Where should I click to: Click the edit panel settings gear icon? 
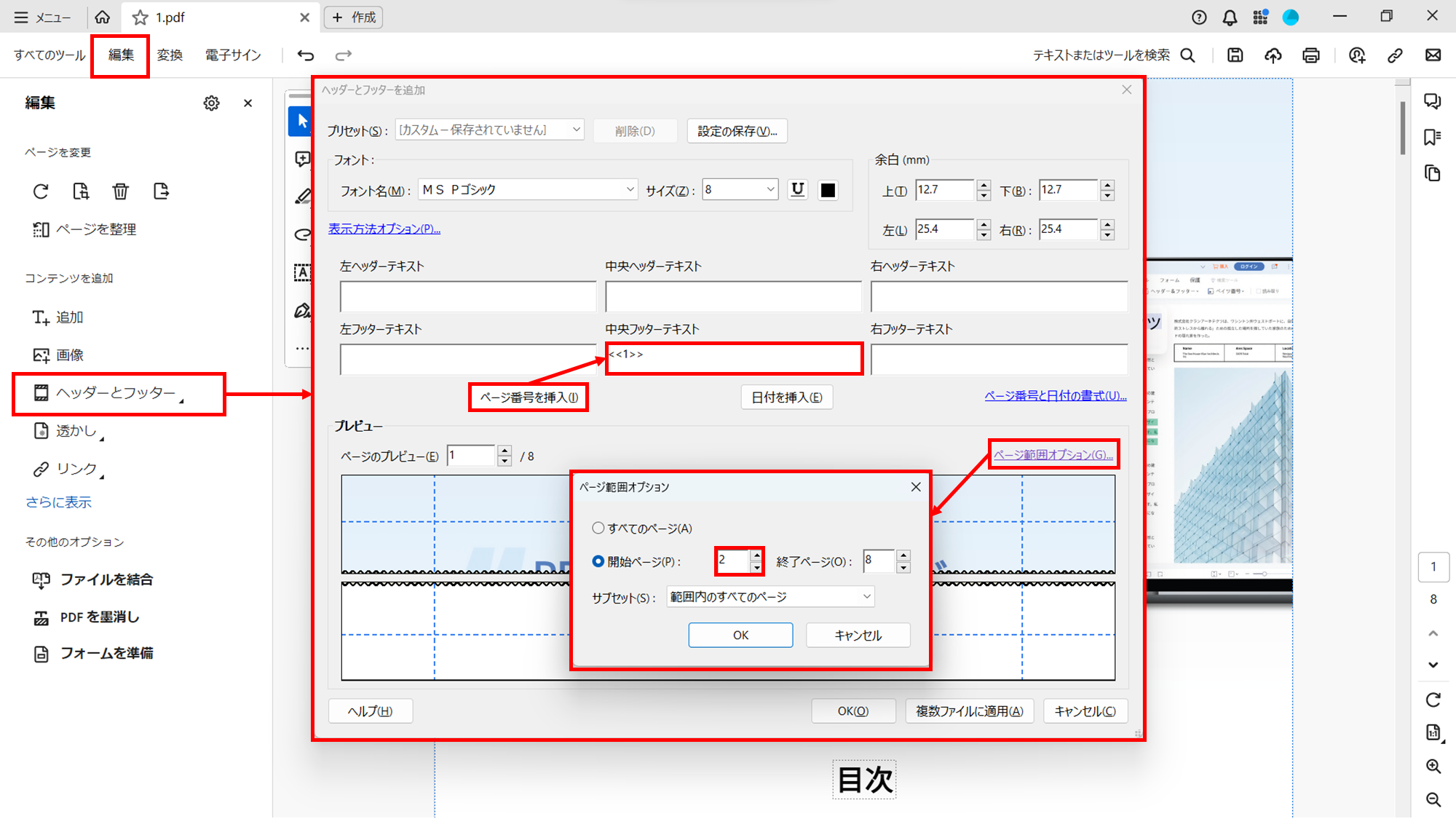click(211, 103)
